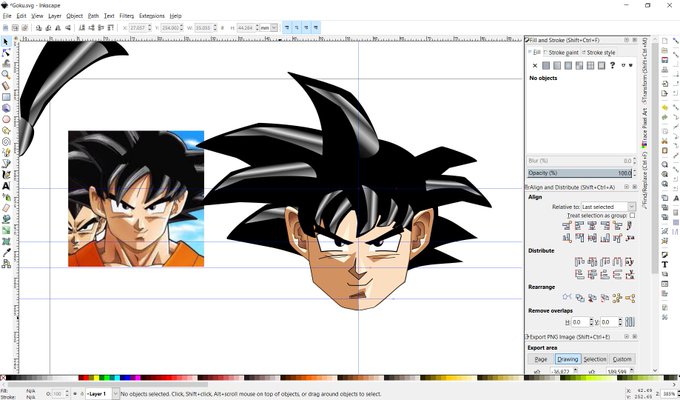Open the Filters menu
This screenshot has width=680, height=400.
[126, 16]
